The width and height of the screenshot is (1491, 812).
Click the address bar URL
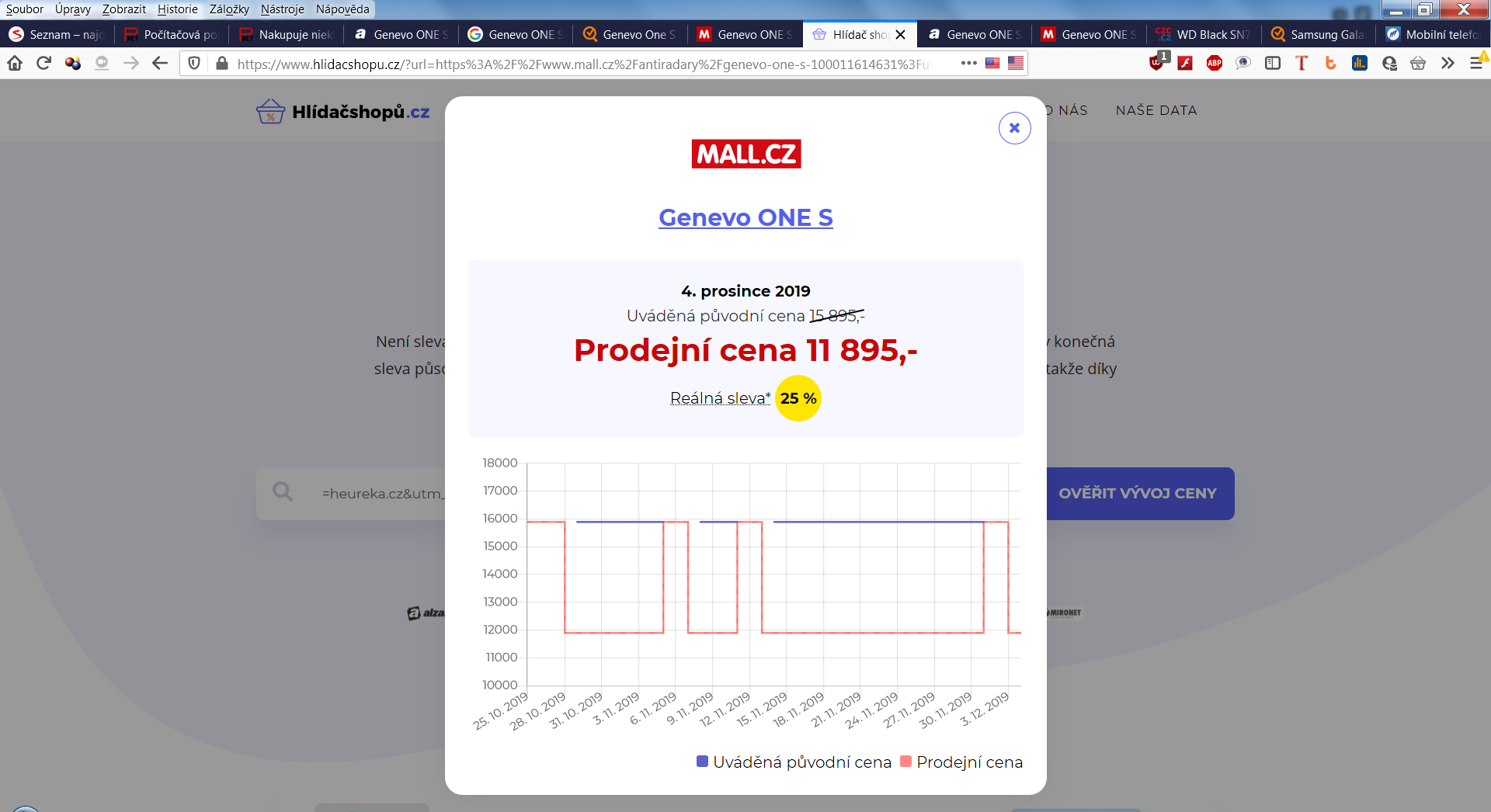click(582, 64)
